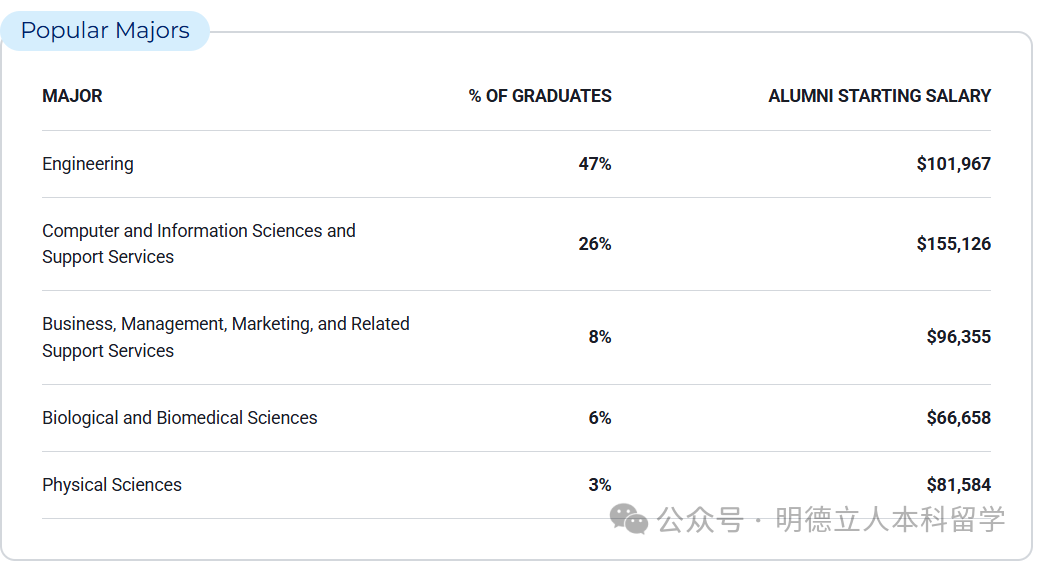Screen dimensions: 1039x562
Task: Click the $155,126 salary figure
Action: [x=953, y=244]
